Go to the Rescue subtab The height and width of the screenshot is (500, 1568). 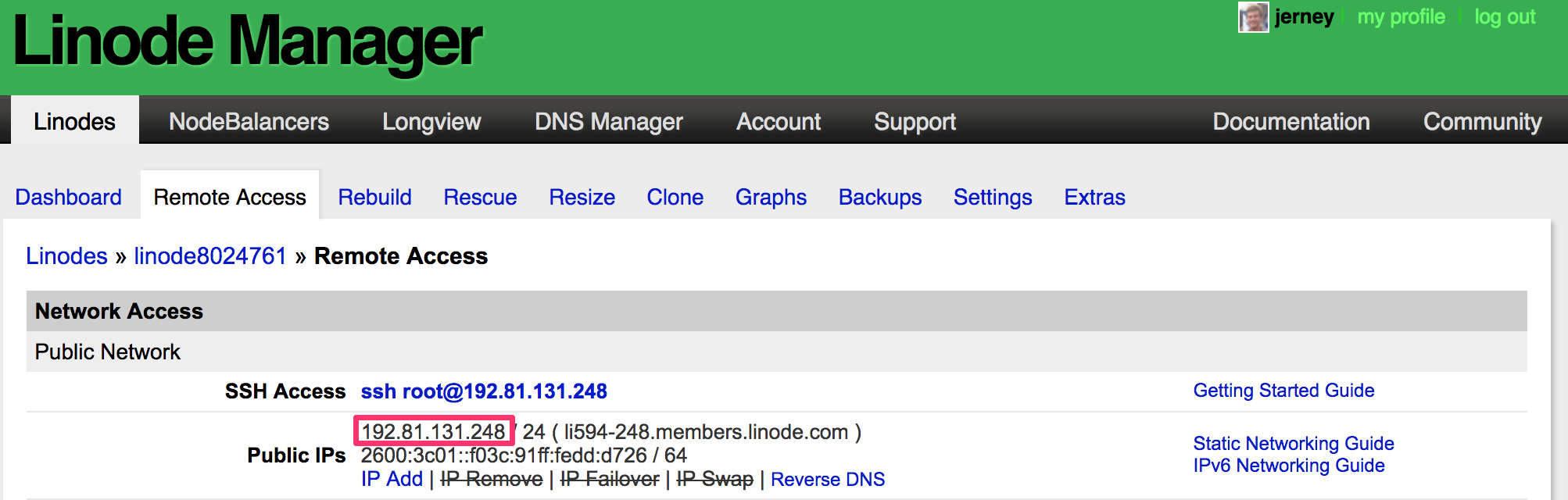click(x=480, y=197)
